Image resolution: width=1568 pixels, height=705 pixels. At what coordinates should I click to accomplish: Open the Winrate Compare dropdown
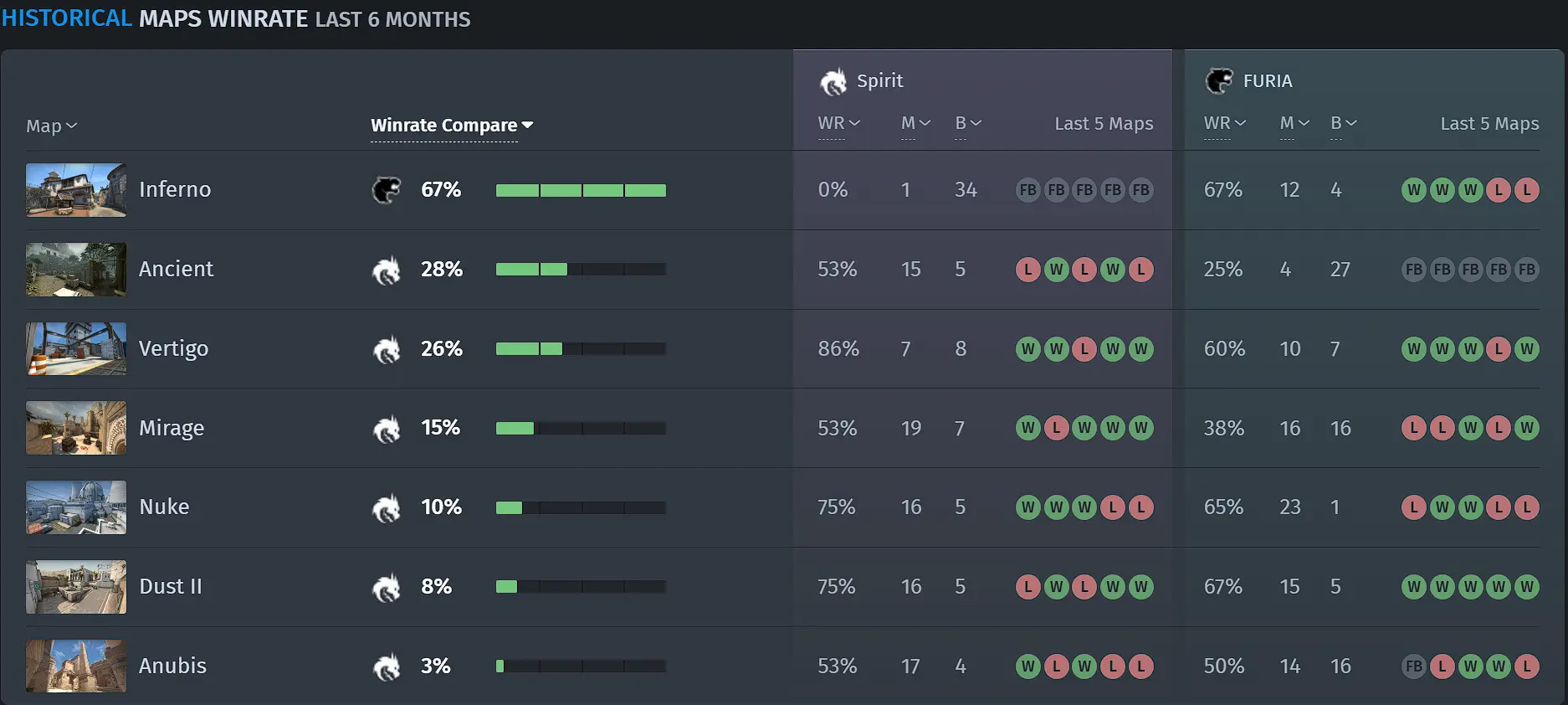point(452,126)
